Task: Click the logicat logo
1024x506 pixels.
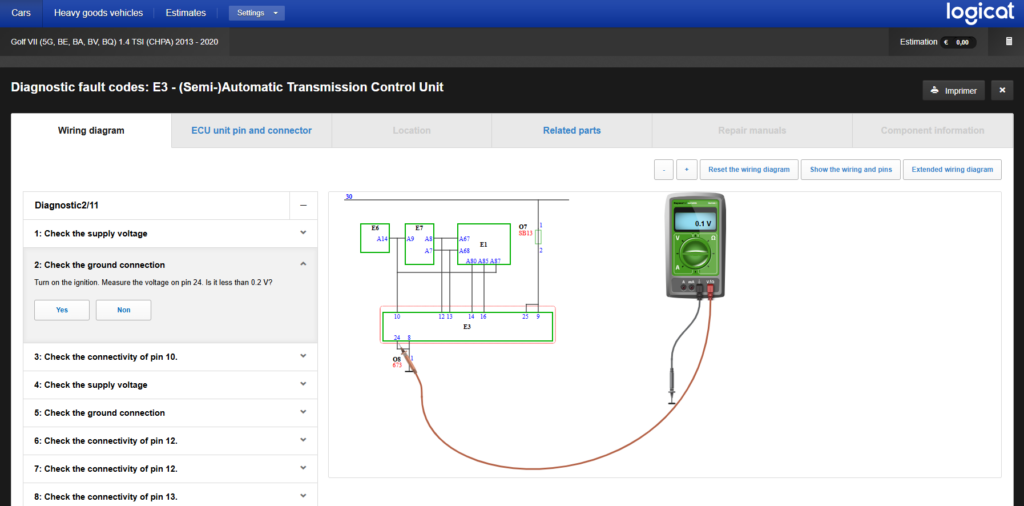Action: tap(980, 13)
